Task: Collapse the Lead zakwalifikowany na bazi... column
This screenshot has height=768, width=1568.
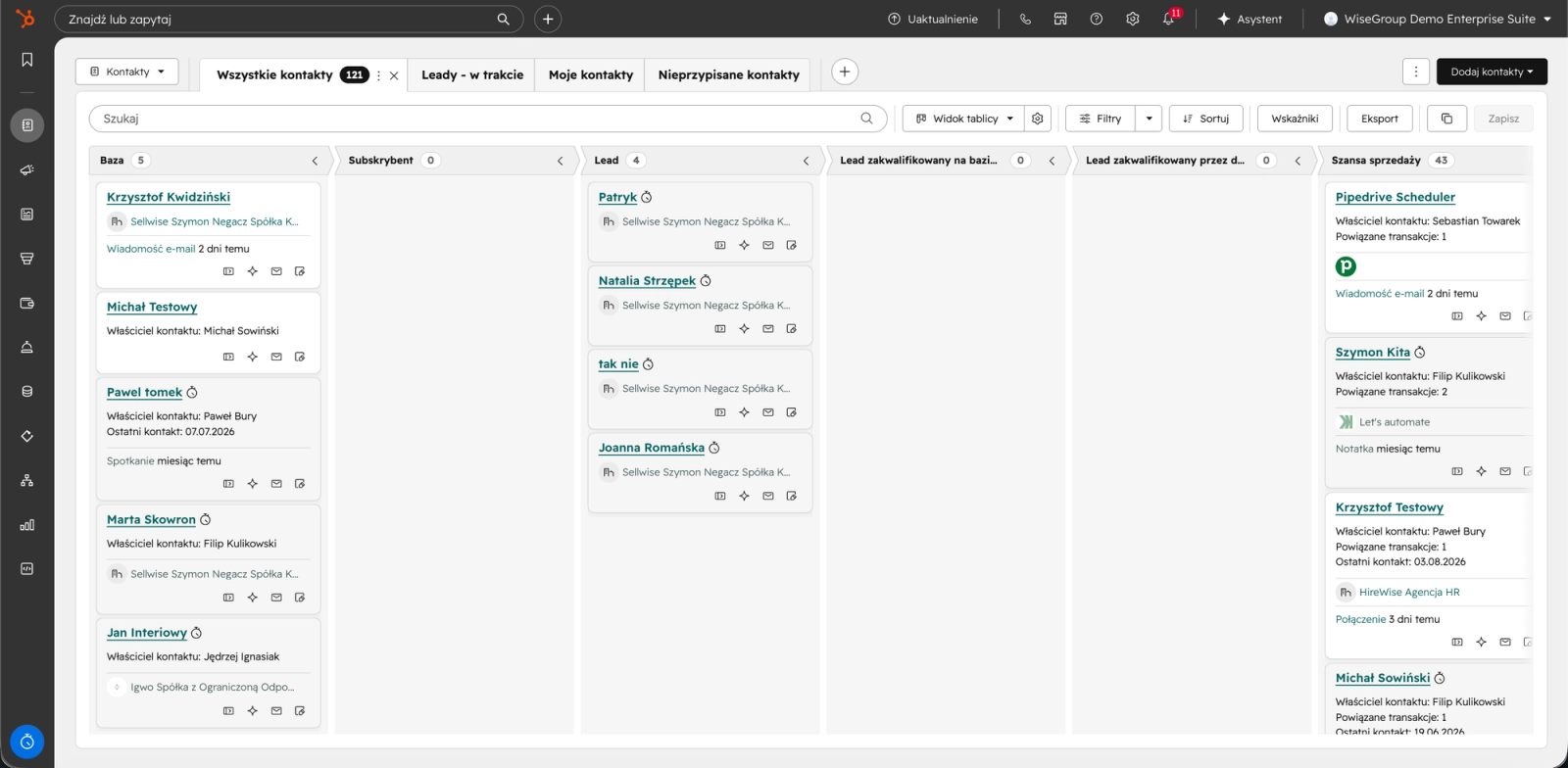Action: tap(1053, 161)
